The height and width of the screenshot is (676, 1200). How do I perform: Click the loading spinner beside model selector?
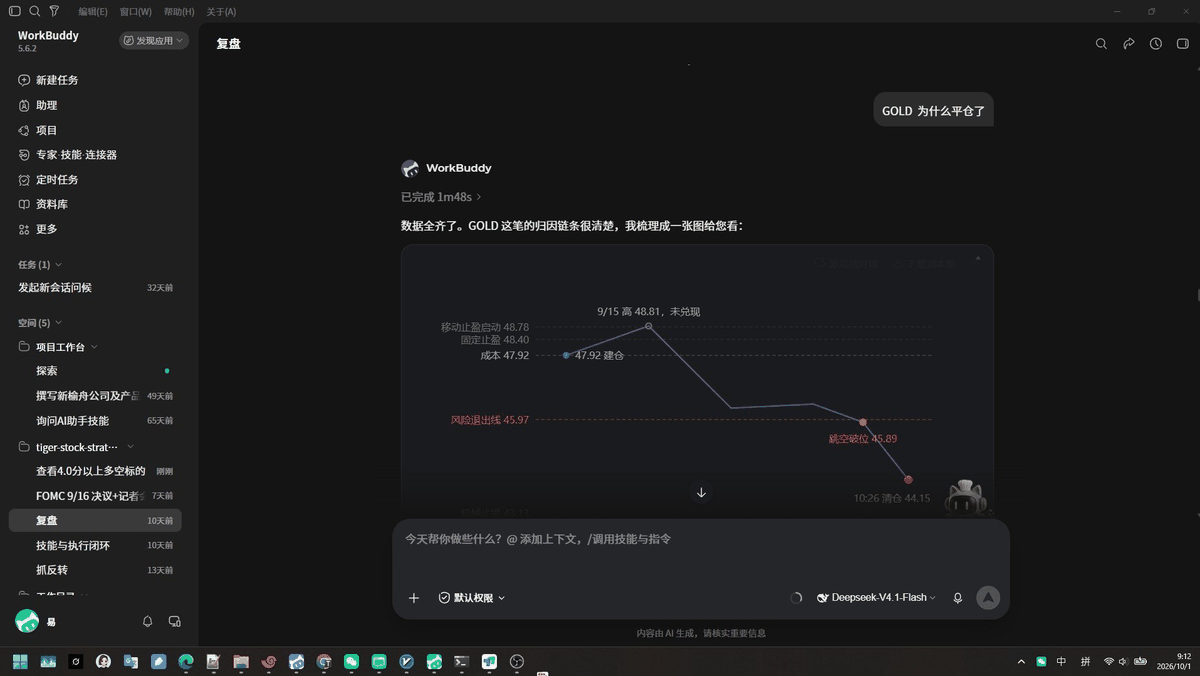point(796,598)
